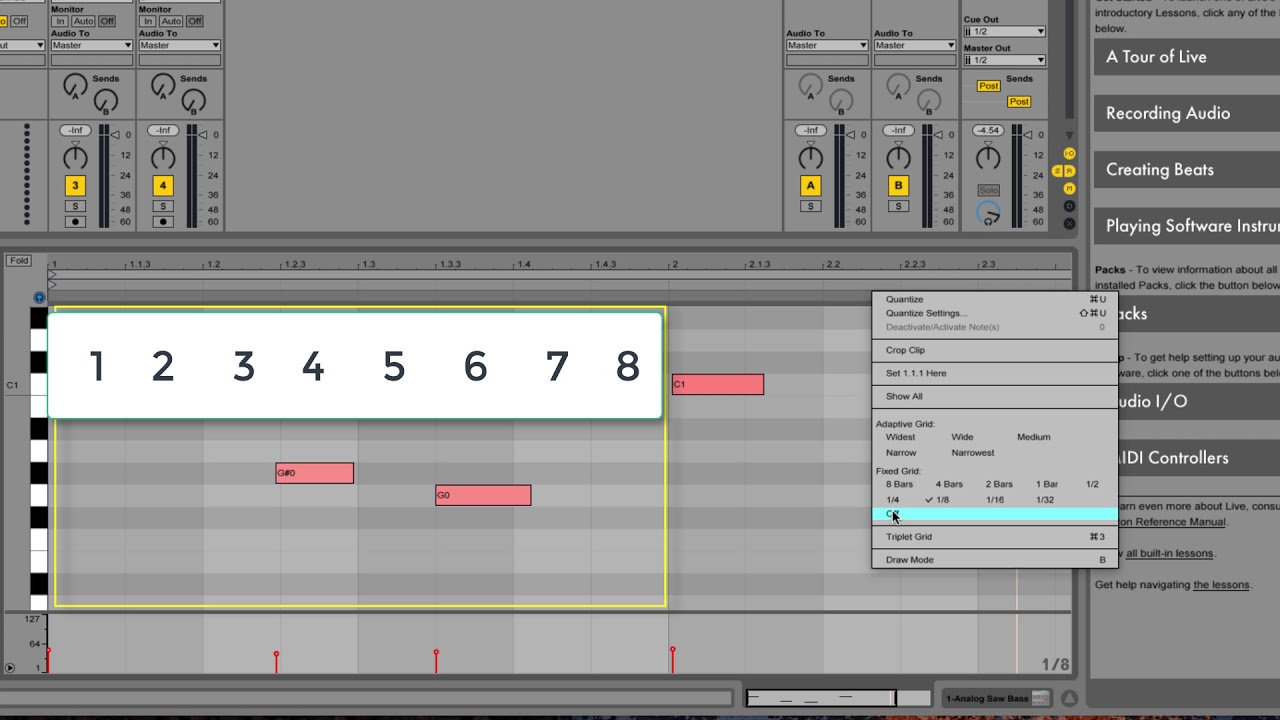Viewport: 1280px width, 720px height.
Task: Toggle return track A activator
Action: tap(811, 186)
